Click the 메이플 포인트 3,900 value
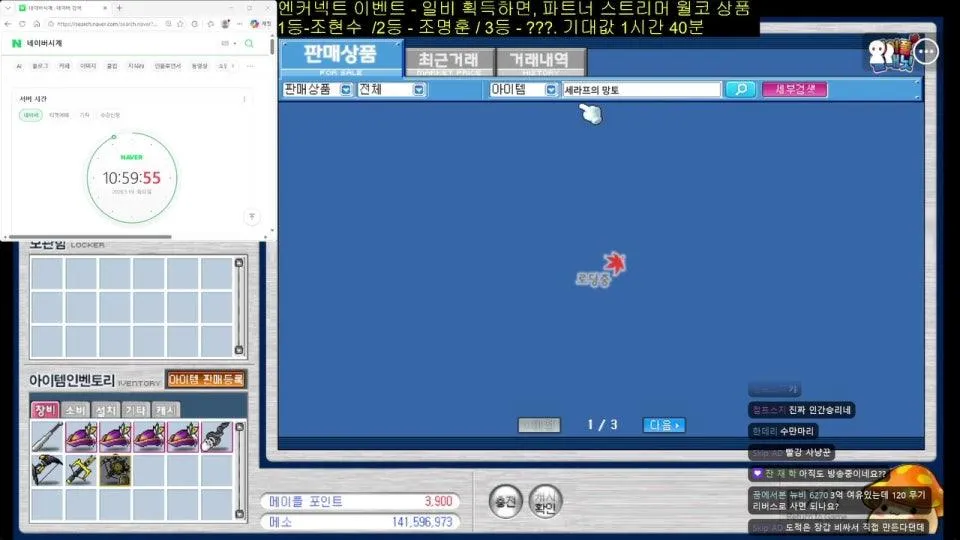Viewport: 960px width, 540px height. [x=438, y=501]
